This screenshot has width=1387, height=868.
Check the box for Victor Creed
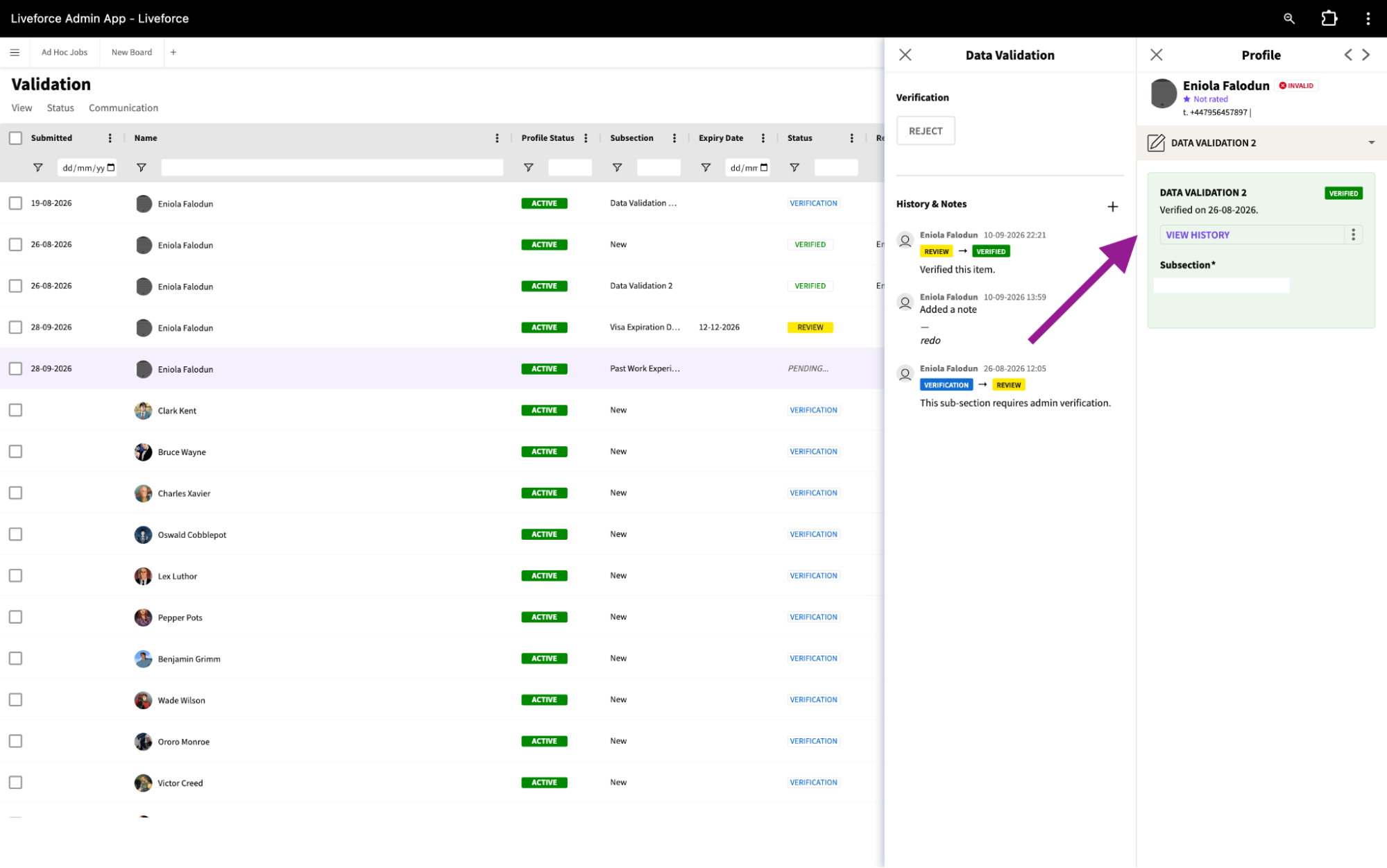(15, 783)
